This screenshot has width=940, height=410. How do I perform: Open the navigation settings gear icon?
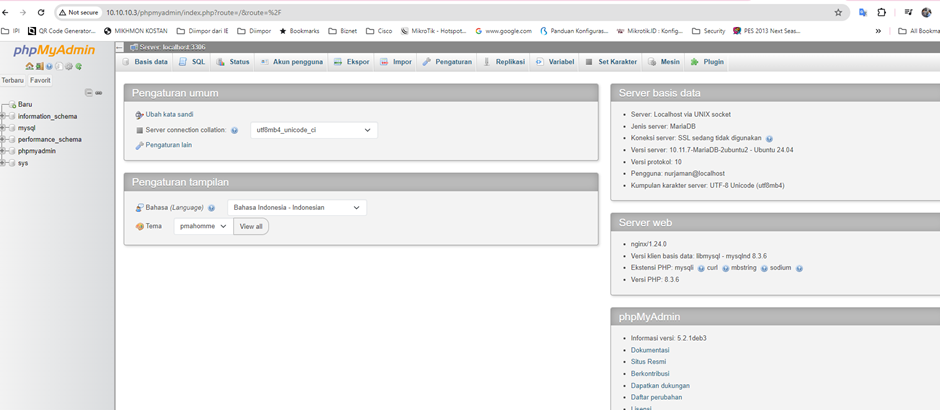[x=69, y=66]
